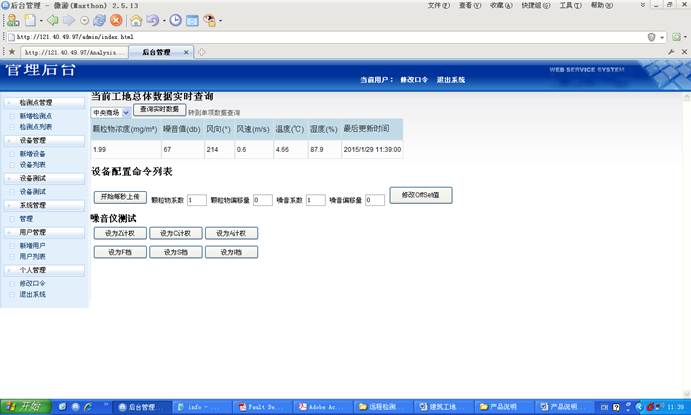Click the 颗粒物系数 input field

click(x=196, y=200)
